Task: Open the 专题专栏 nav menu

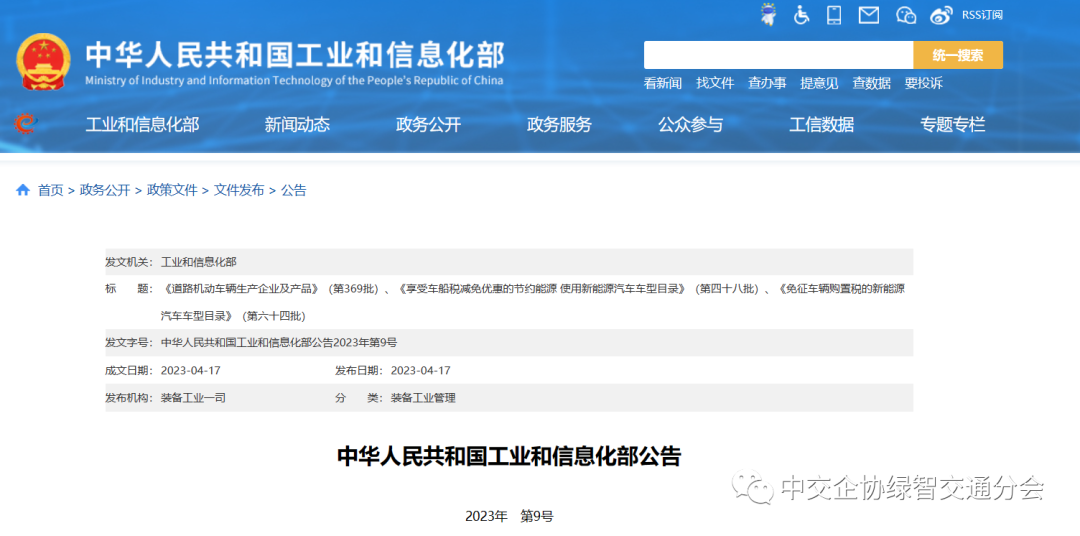Action: (953, 125)
